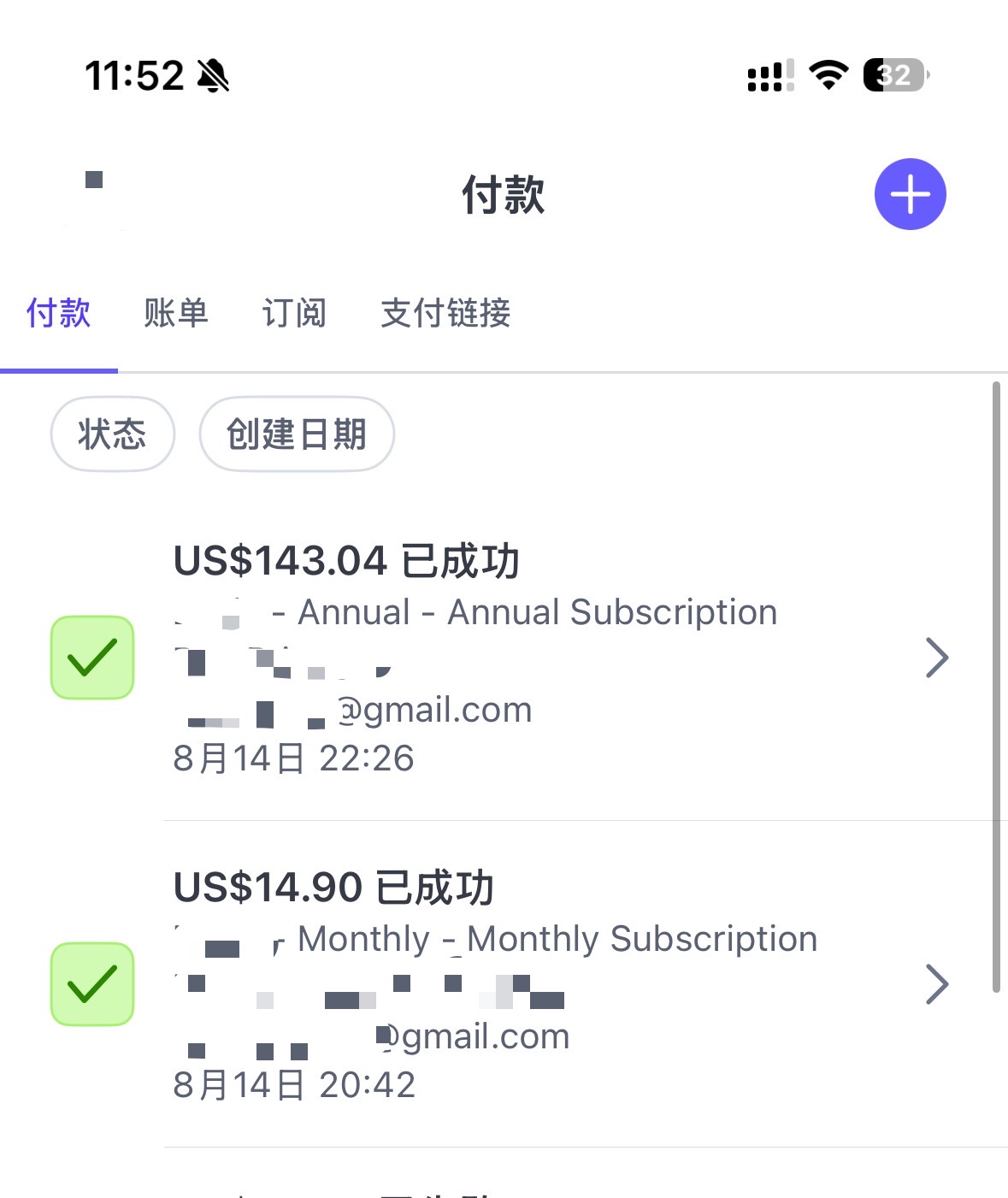Open the 创建日期 date filter
The width and height of the screenshot is (1008, 1198).
click(x=297, y=434)
